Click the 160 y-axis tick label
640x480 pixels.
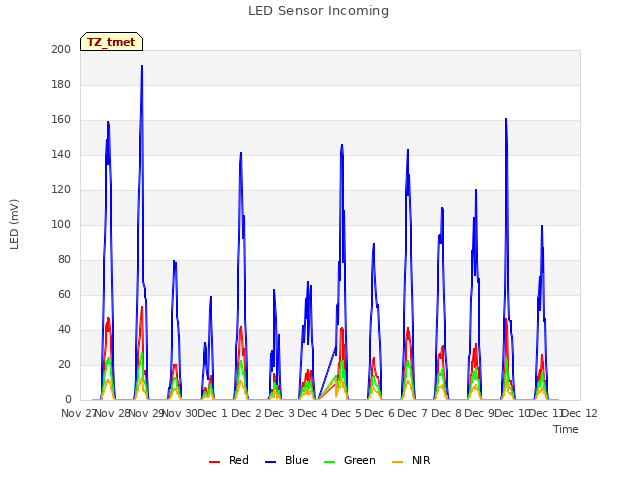[x=61, y=120]
